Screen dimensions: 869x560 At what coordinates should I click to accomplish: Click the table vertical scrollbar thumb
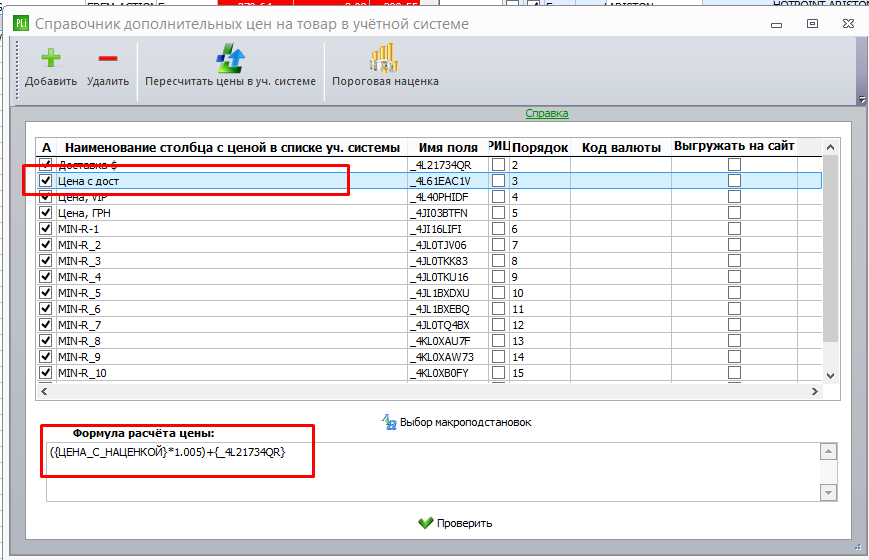point(830,248)
